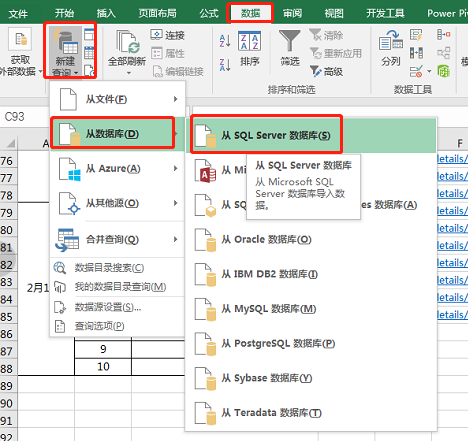468x441 pixels.
Task: Switch to the 开发工具 tab
Action: point(385,13)
